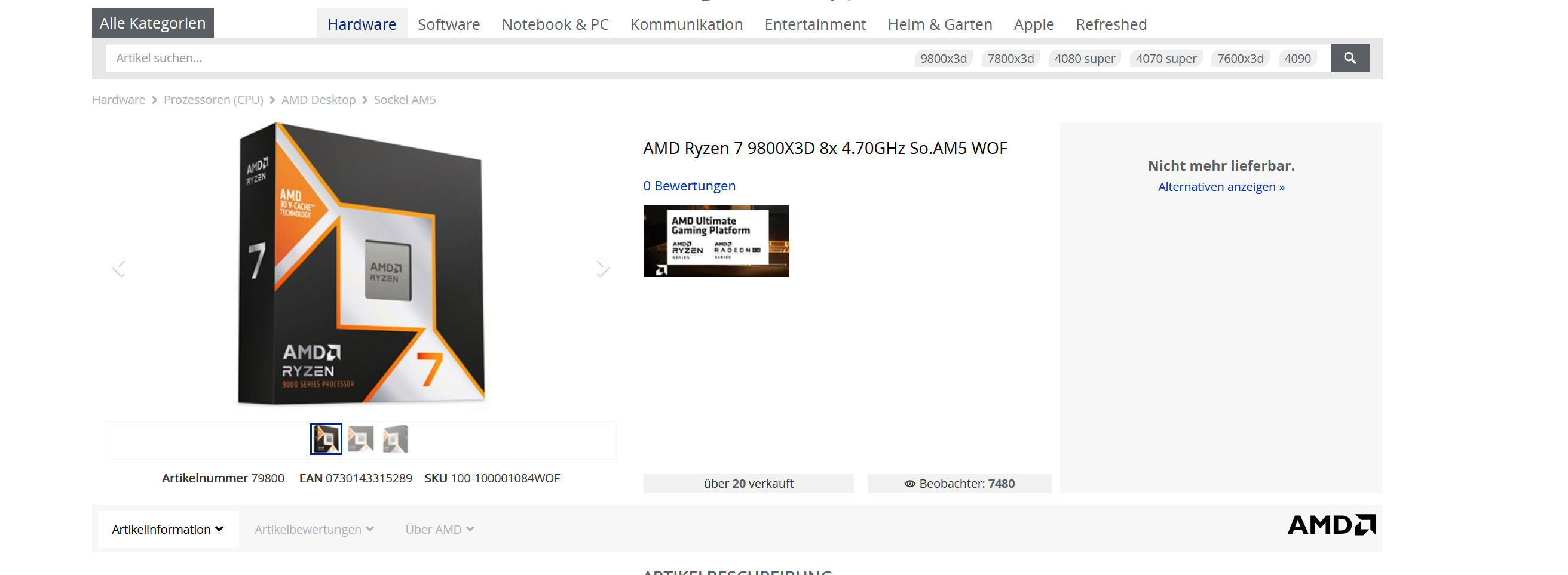Screen dimensions: 1568x575
Task: Select the first product thumbnail
Action: 326,439
